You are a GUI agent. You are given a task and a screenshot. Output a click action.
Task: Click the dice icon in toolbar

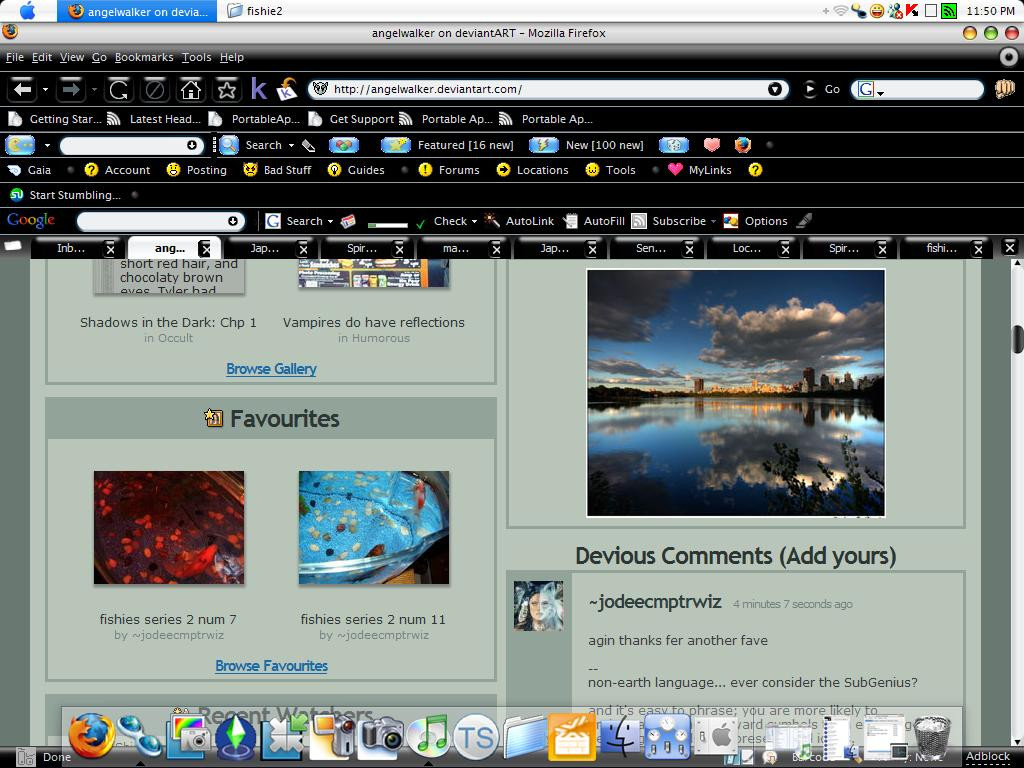673,145
